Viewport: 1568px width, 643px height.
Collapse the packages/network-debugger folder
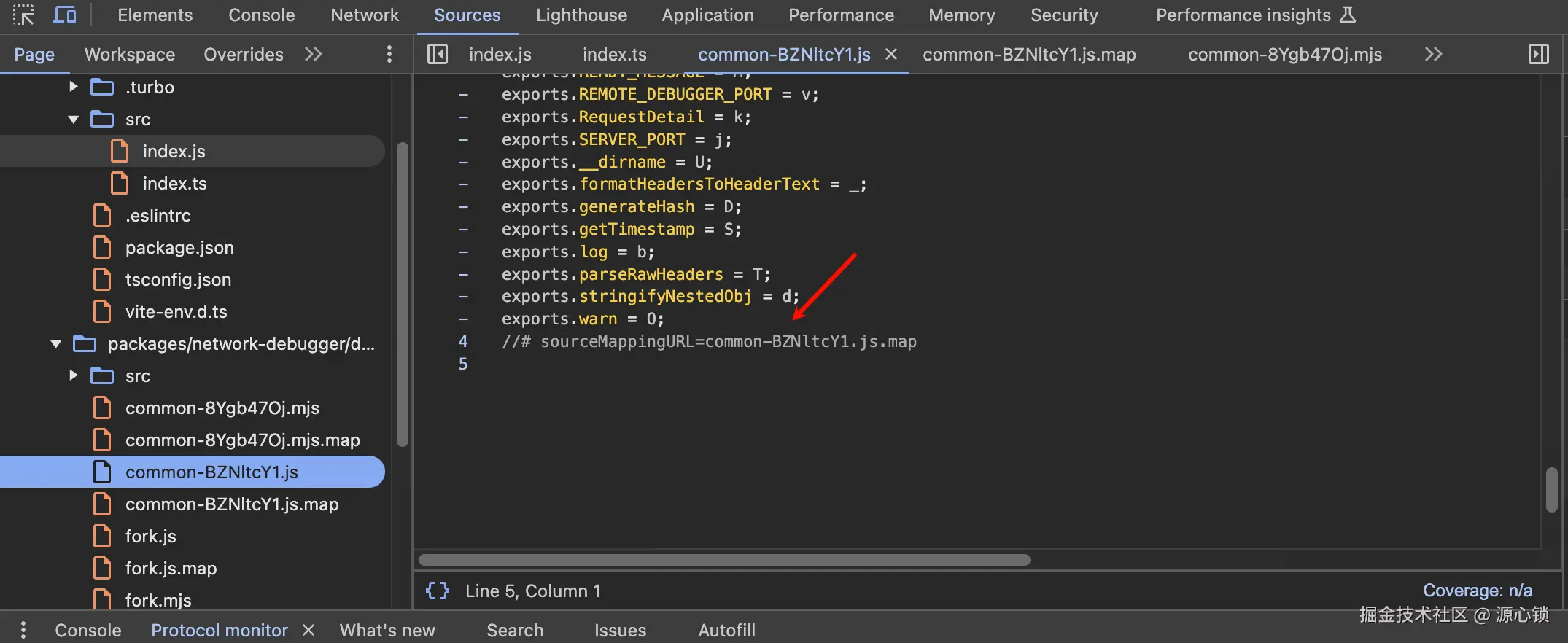tap(56, 344)
